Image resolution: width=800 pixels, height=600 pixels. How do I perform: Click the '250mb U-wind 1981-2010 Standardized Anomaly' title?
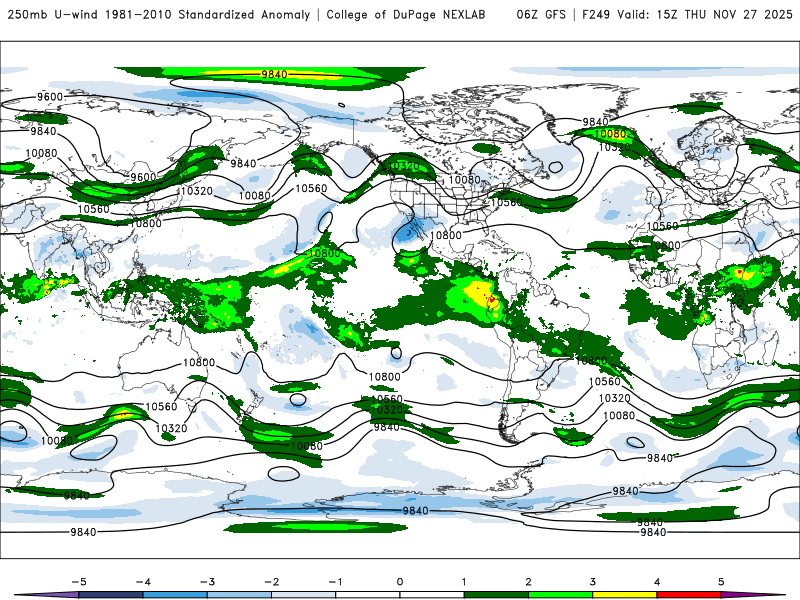(x=159, y=15)
